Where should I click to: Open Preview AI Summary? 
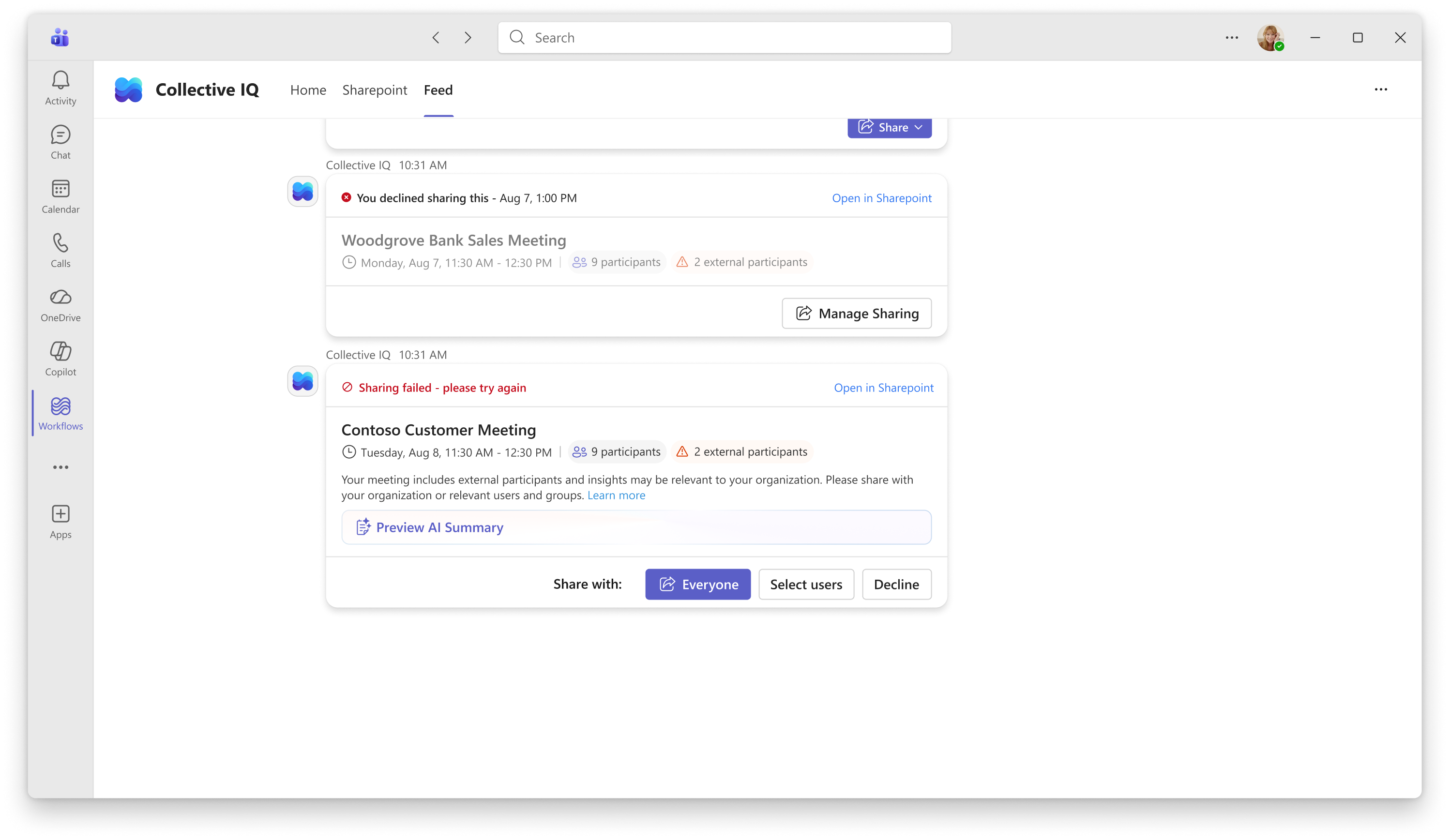[x=636, y=527]
